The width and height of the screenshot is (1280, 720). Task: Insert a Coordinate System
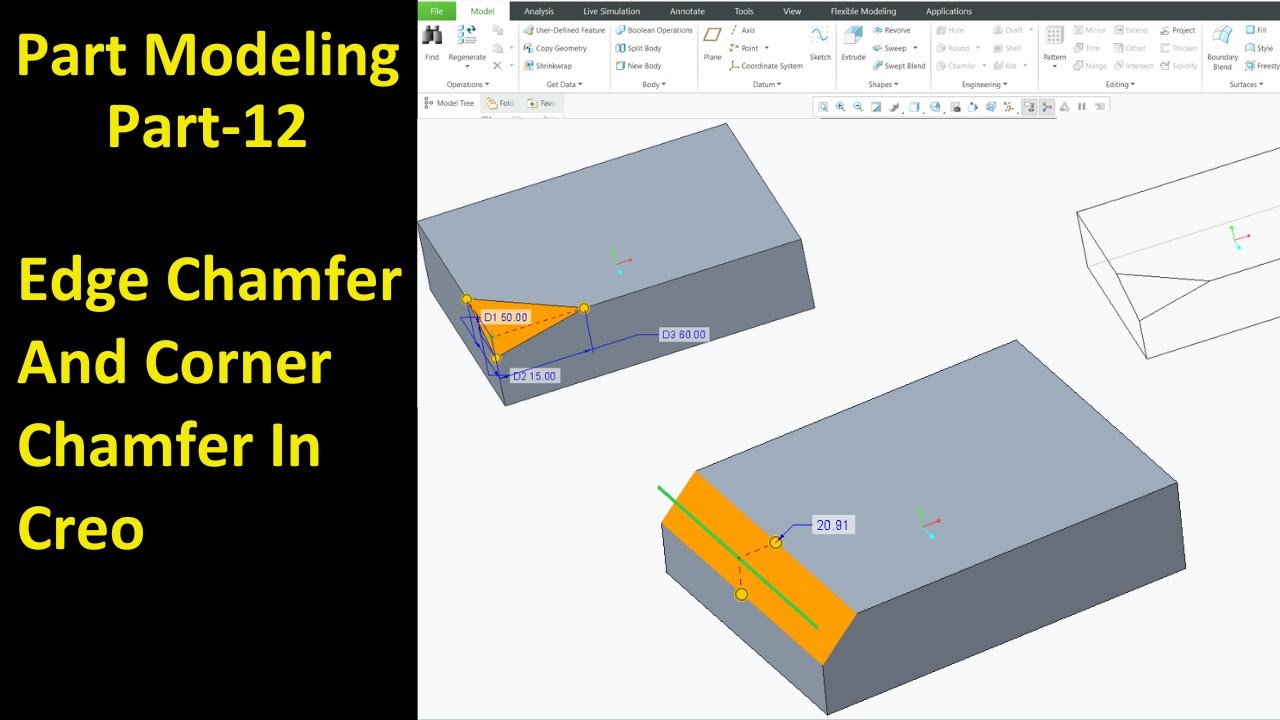coord(766,66)
